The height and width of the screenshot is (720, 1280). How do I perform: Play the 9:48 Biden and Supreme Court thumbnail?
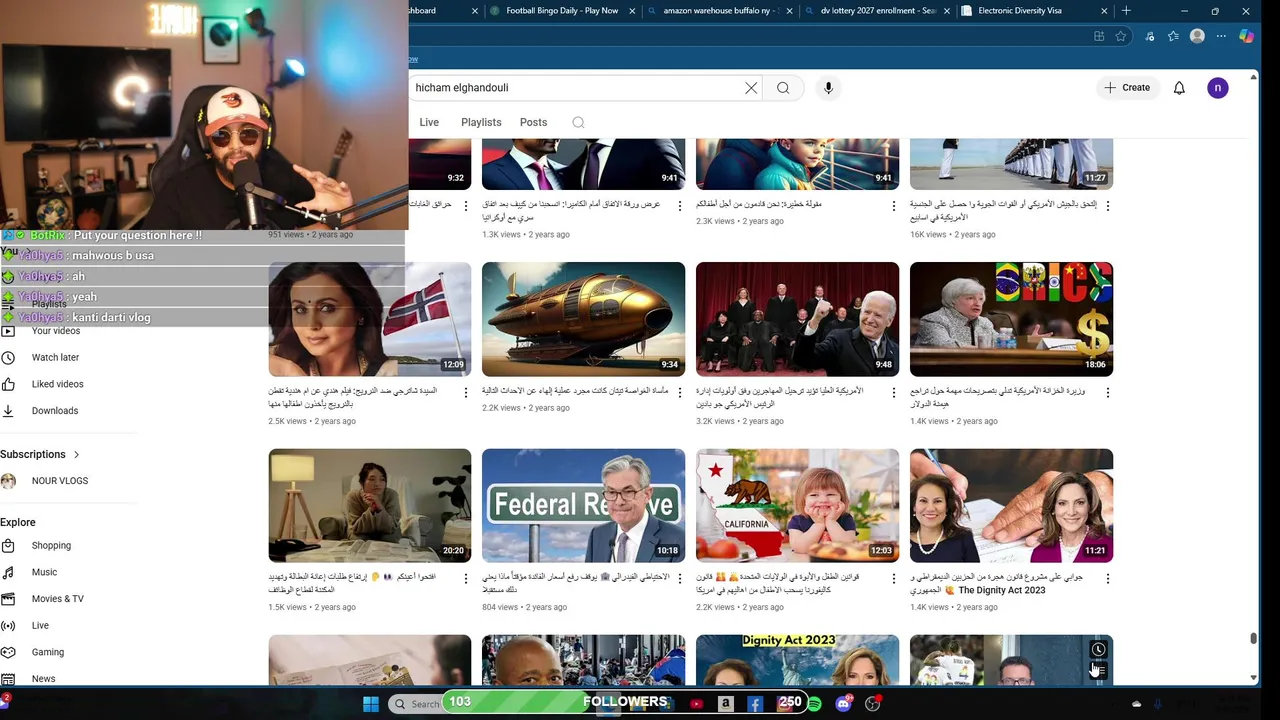797,319
